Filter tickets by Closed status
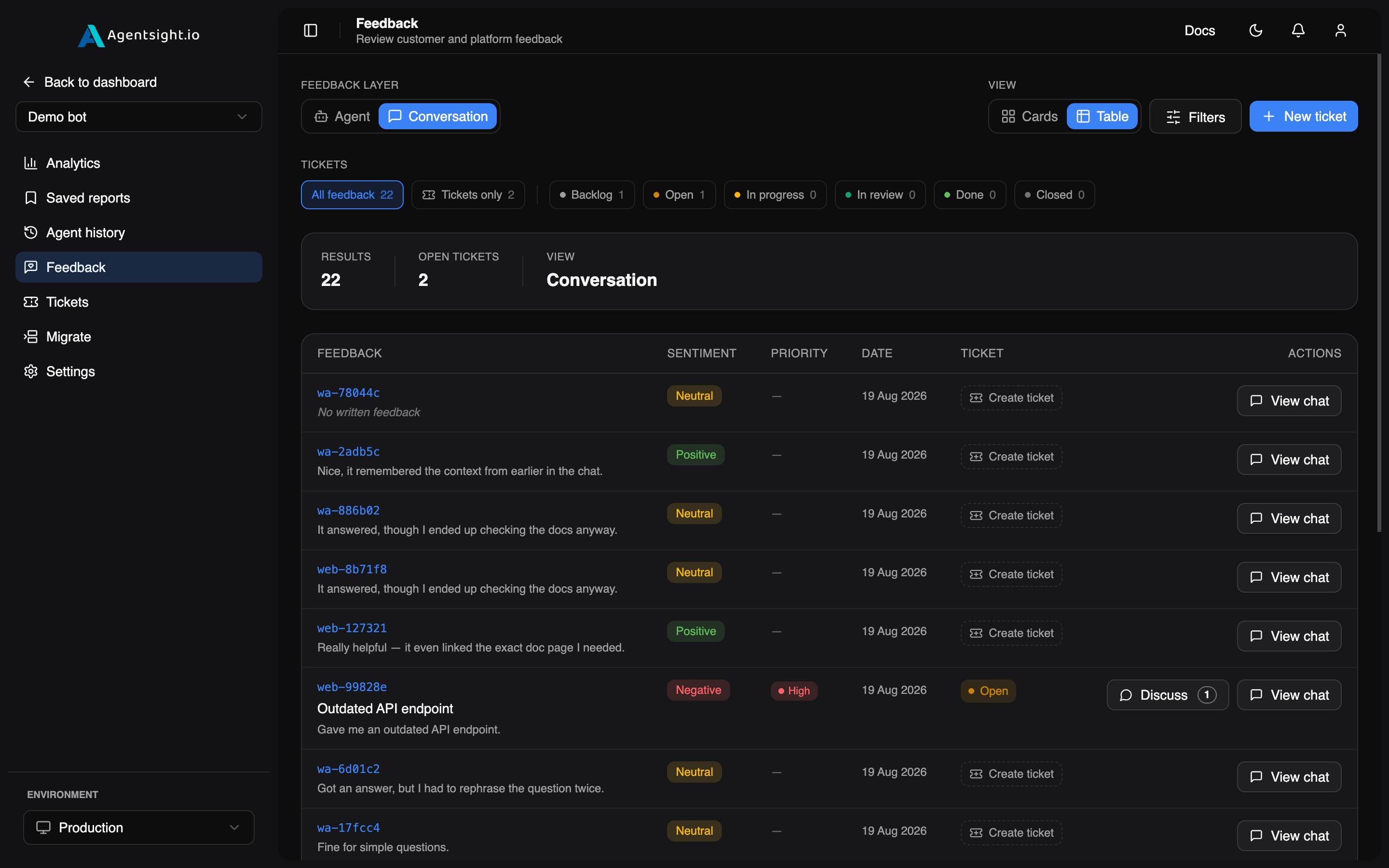This screenshot has width=1389, height=868. (x=1054, y=195)
